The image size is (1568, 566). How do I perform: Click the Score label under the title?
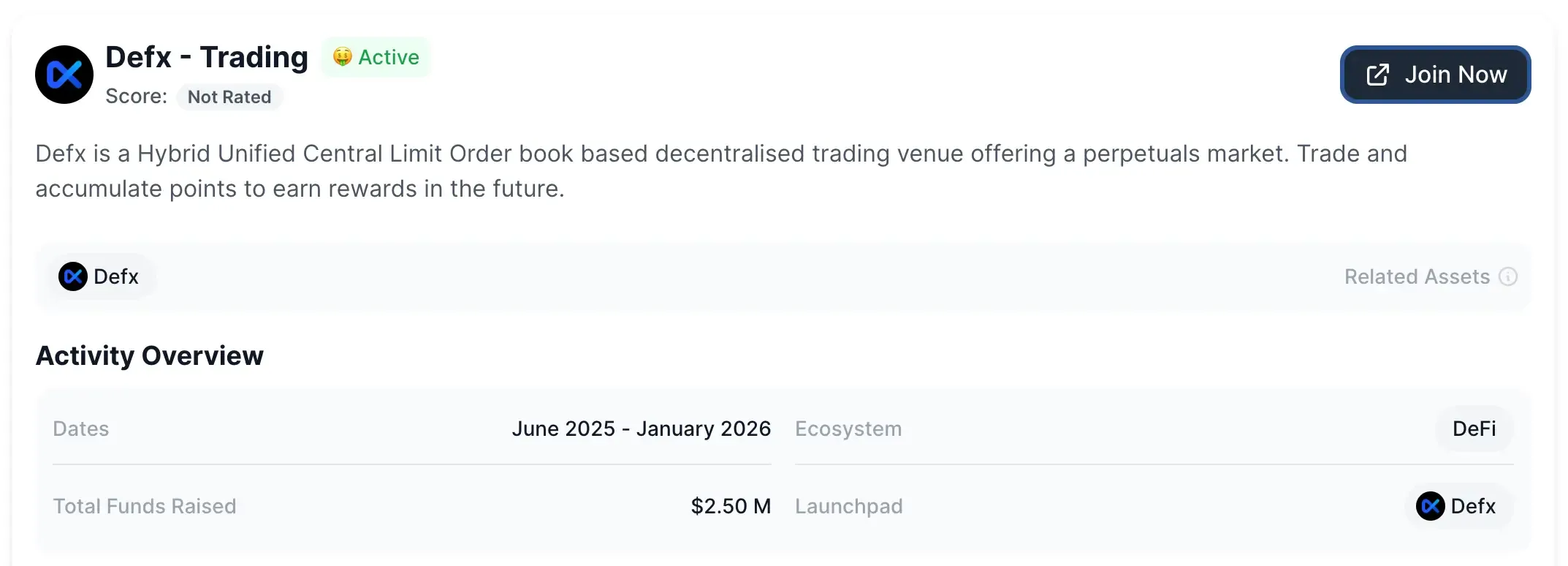coord(136,97)
